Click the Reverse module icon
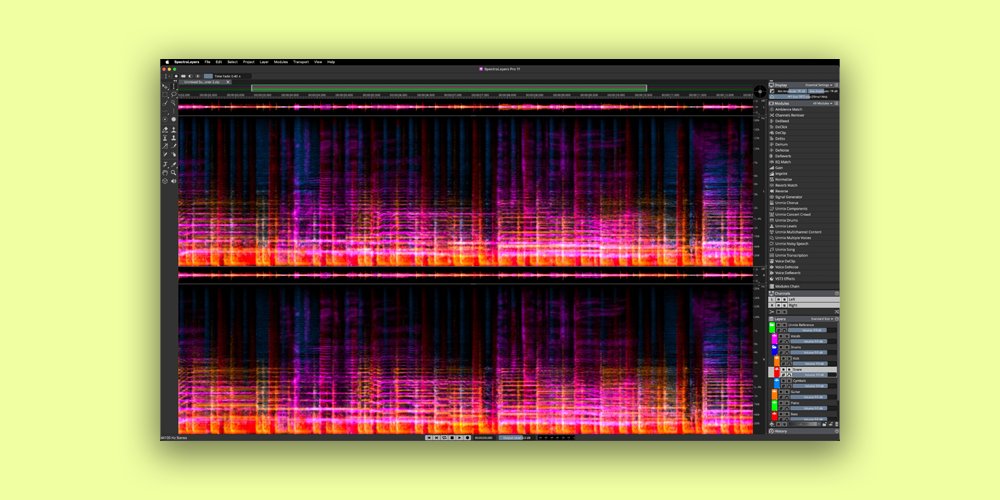1000x500 pixels. click(x=772, y=191)
